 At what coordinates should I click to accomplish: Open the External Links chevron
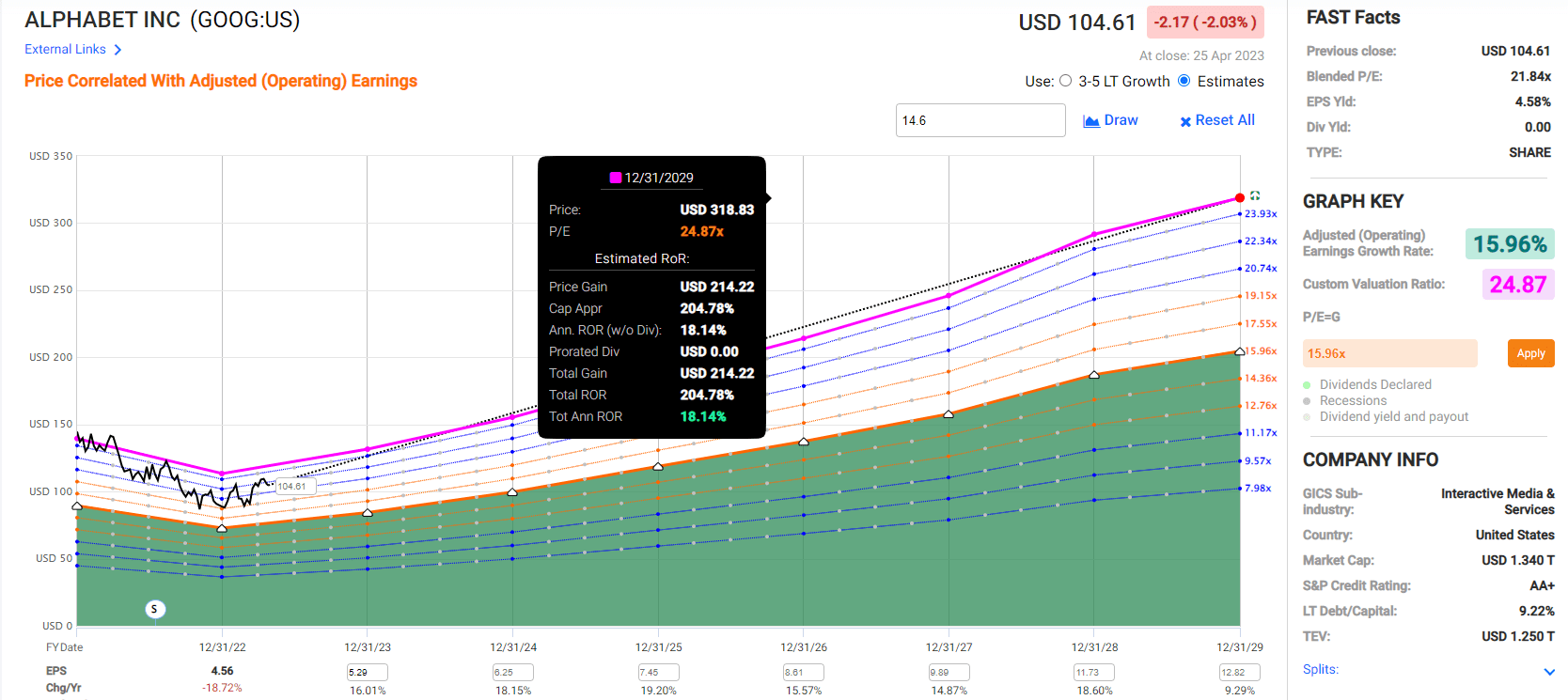click(x=118, y=50)
